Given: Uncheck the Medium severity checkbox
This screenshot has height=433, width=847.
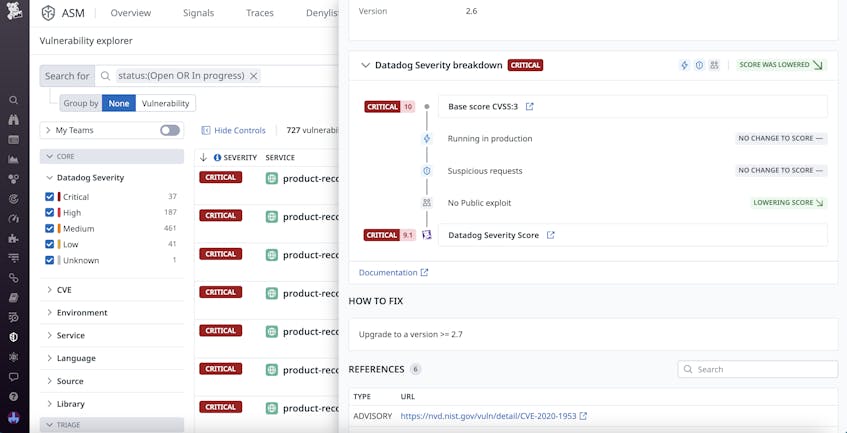Looking at the screenshot, I should click(50, 228).
